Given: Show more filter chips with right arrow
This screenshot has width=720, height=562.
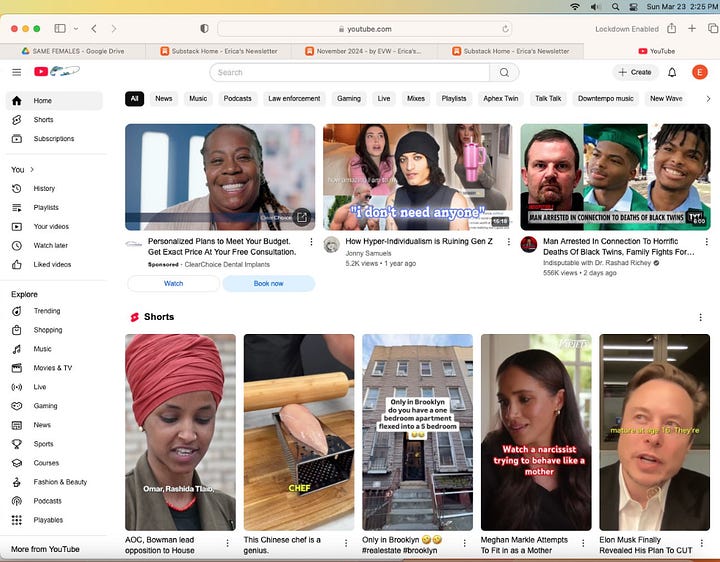Looking at the screenshot, I should tap(708, 99).
